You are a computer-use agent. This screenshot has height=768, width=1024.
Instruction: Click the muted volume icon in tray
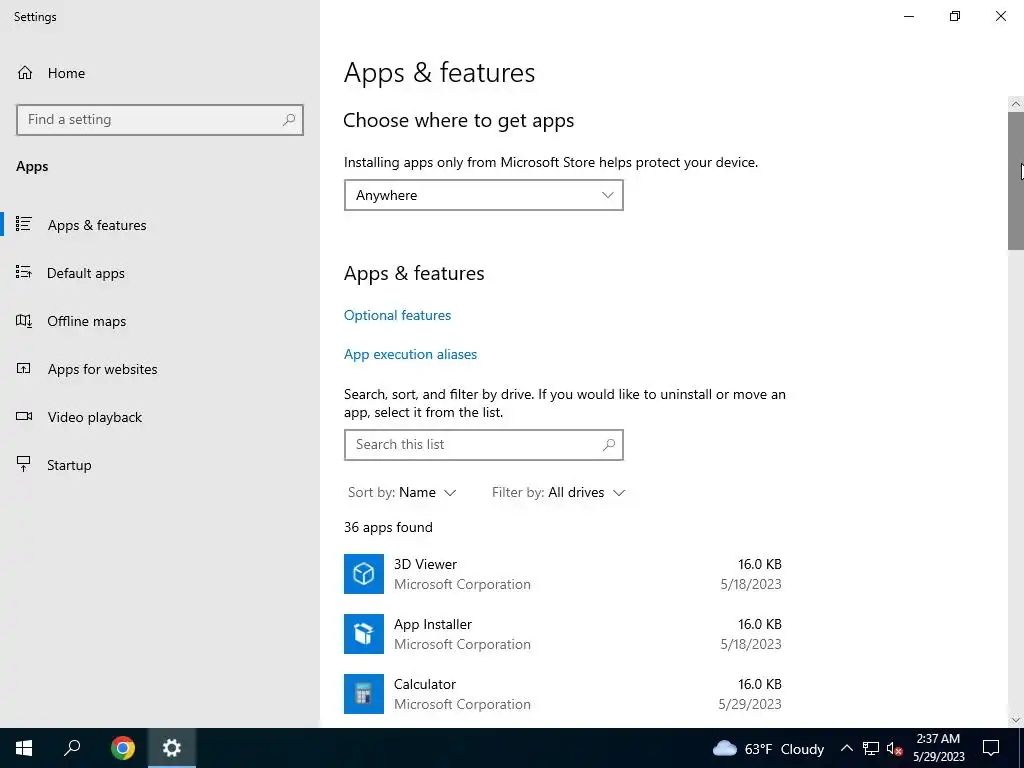tap(895, 748)
